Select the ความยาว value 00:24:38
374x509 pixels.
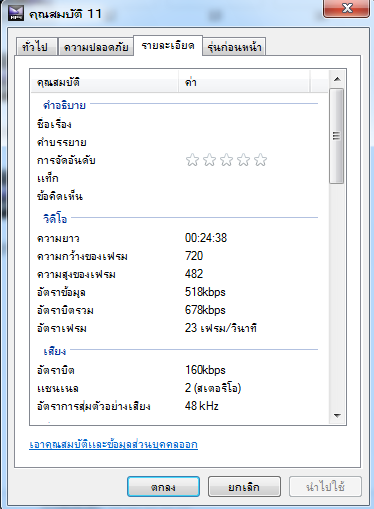(206, 238)
